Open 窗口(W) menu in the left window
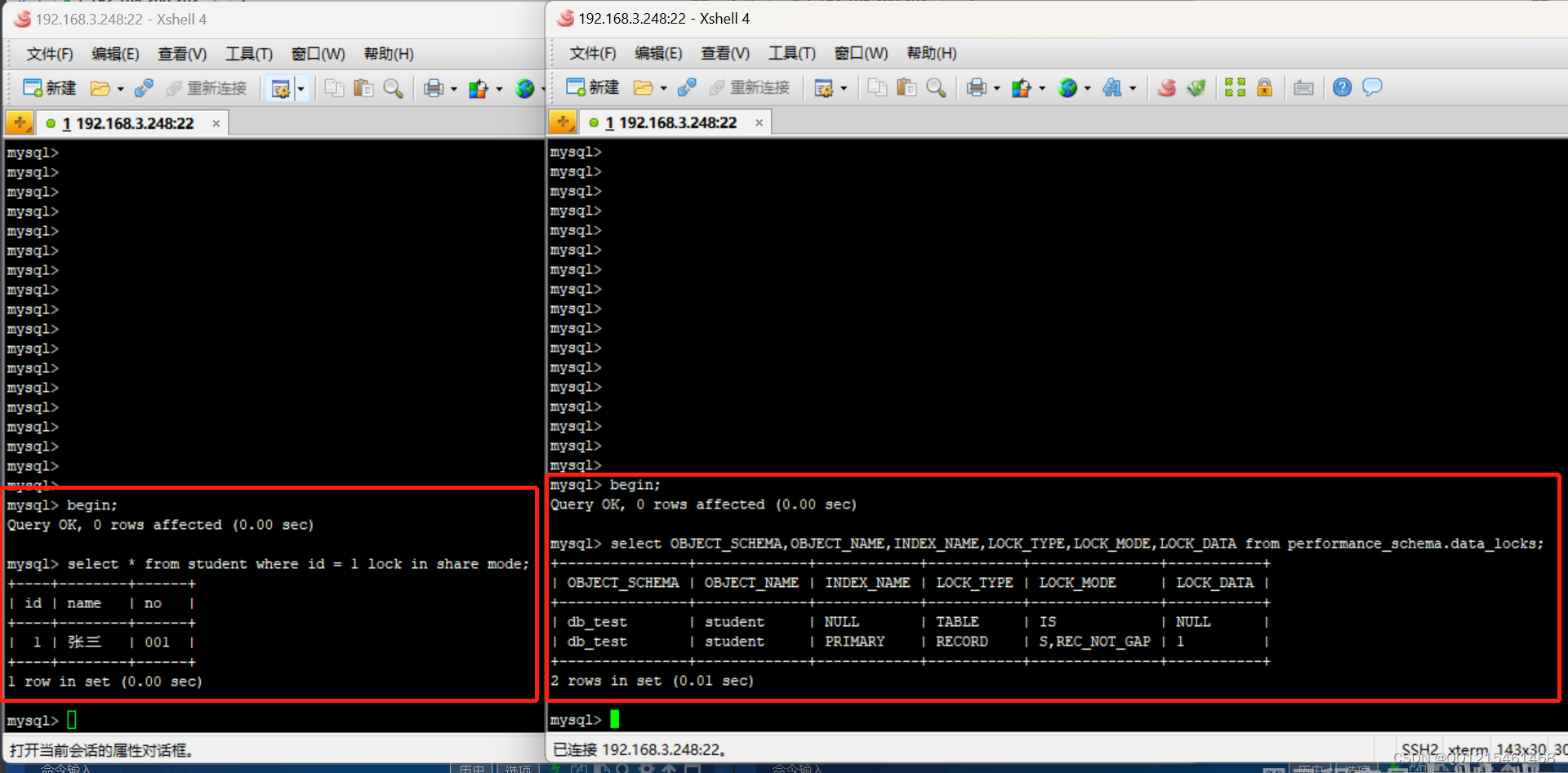Image resolution: width=1568 pixels, height=773 pixels. point(318,54)
